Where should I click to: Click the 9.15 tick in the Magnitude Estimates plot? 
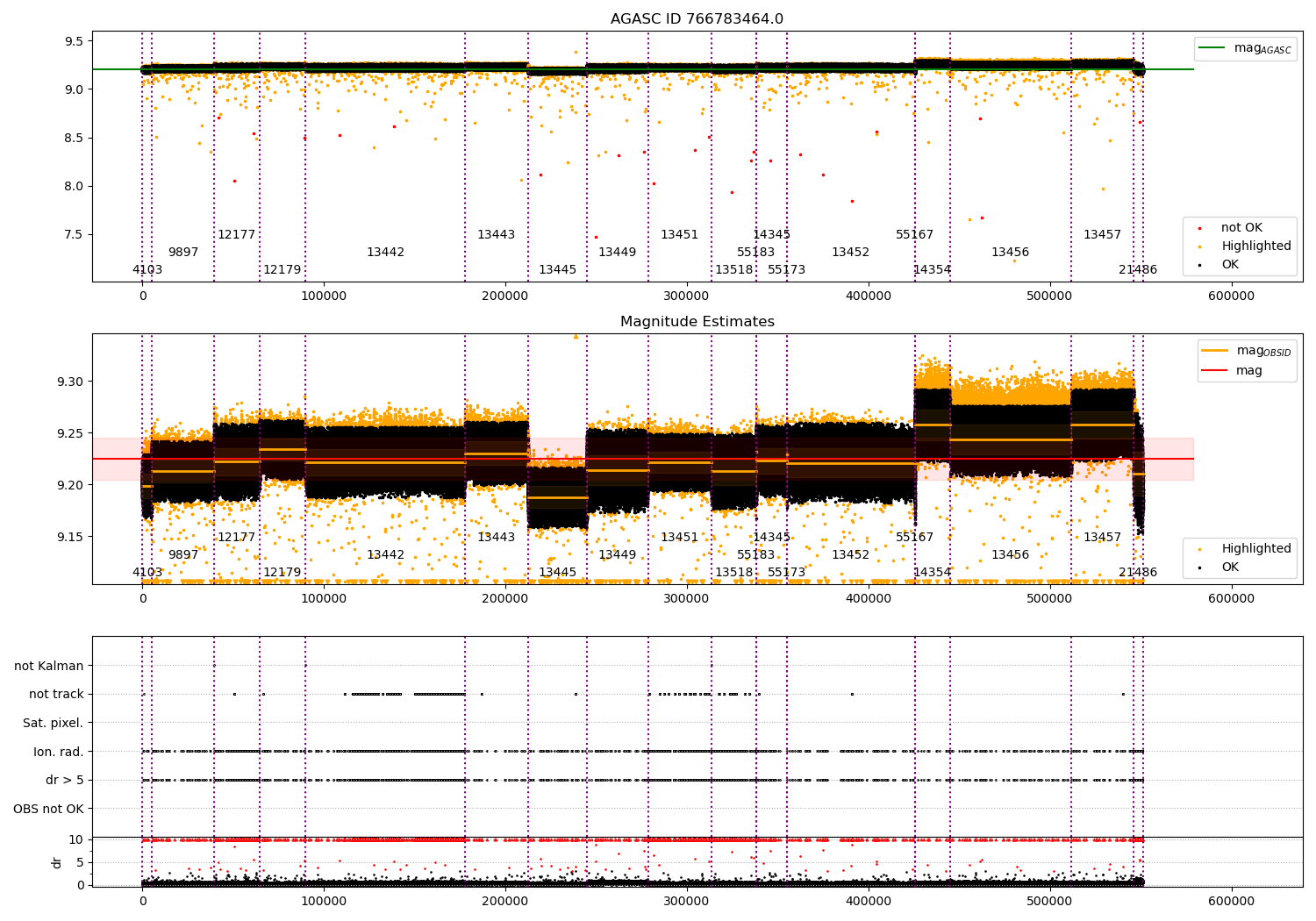click(x=70, y=537)
